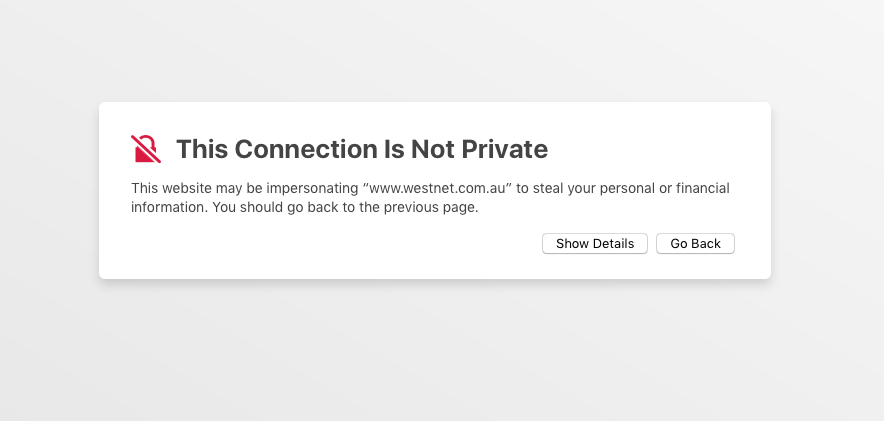Reveal certificate details via Show Details
884x421 pixels.
(x=594, y=244)
